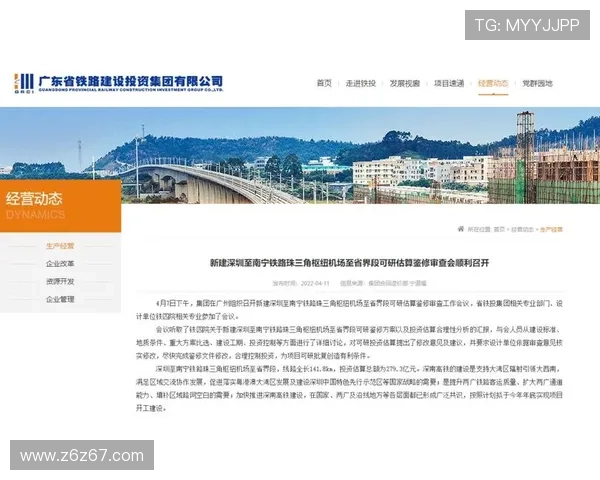Click 经营动态 link in the breadcrumb
This screenshot has height=480, width=600.
pyautogui.click(x=522, y=229)
